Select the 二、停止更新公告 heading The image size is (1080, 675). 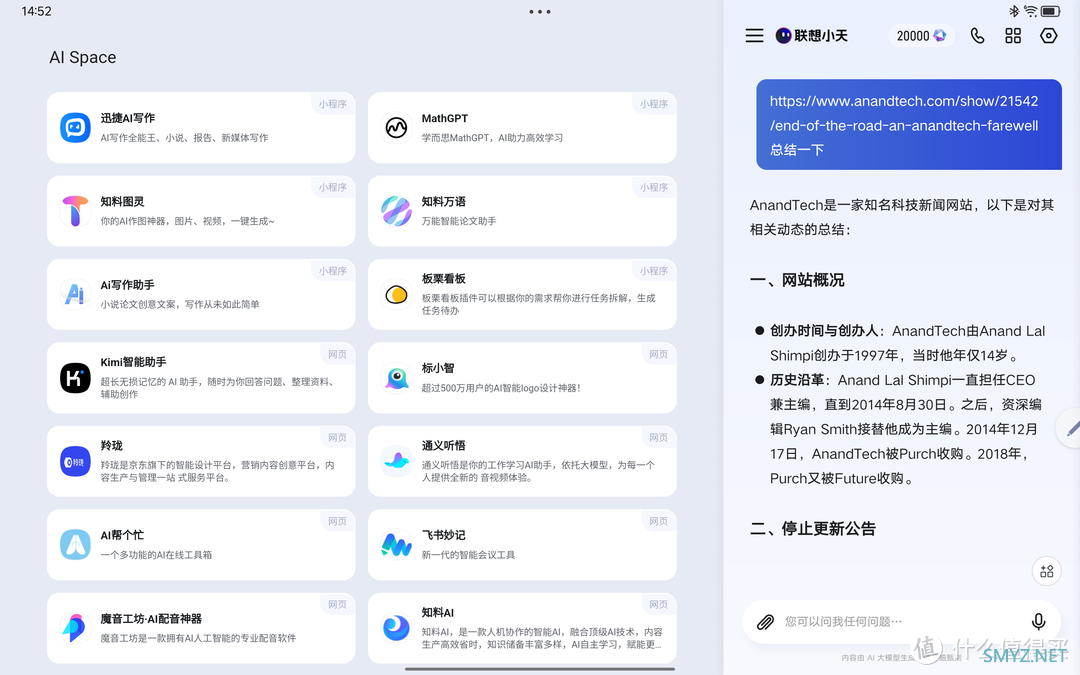[x=813, y=529]
